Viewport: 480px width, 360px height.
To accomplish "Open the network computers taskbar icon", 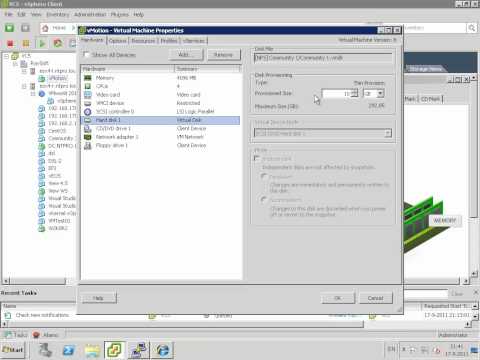I will tap(138, 350).
